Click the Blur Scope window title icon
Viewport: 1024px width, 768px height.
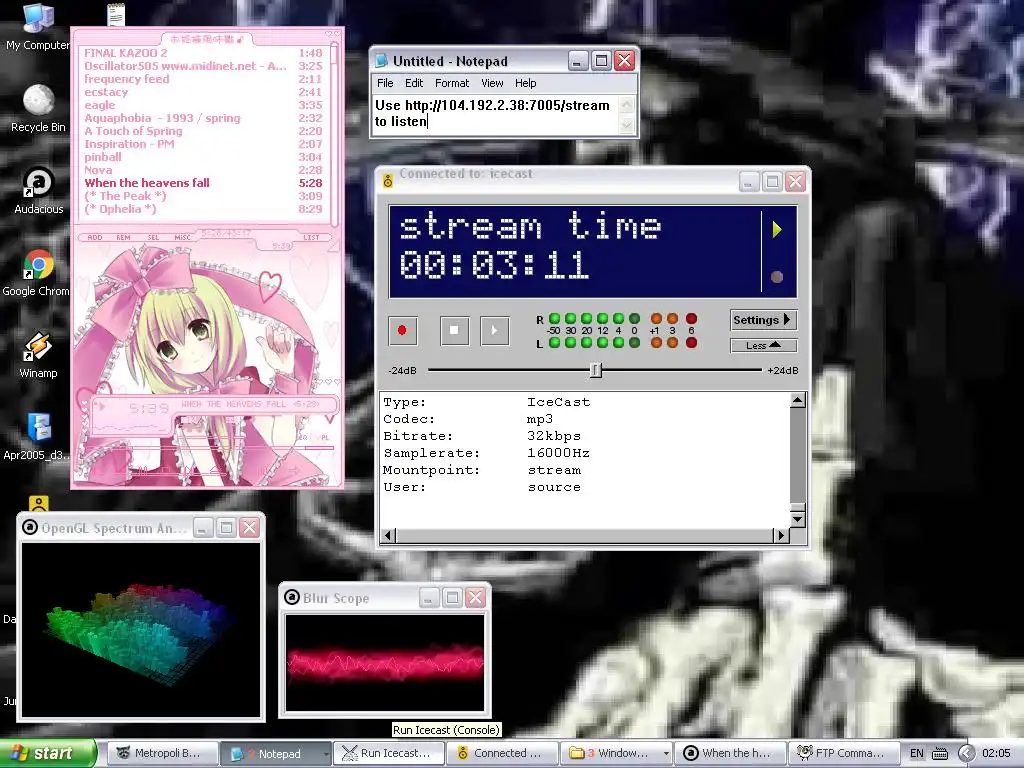[292, 598]
